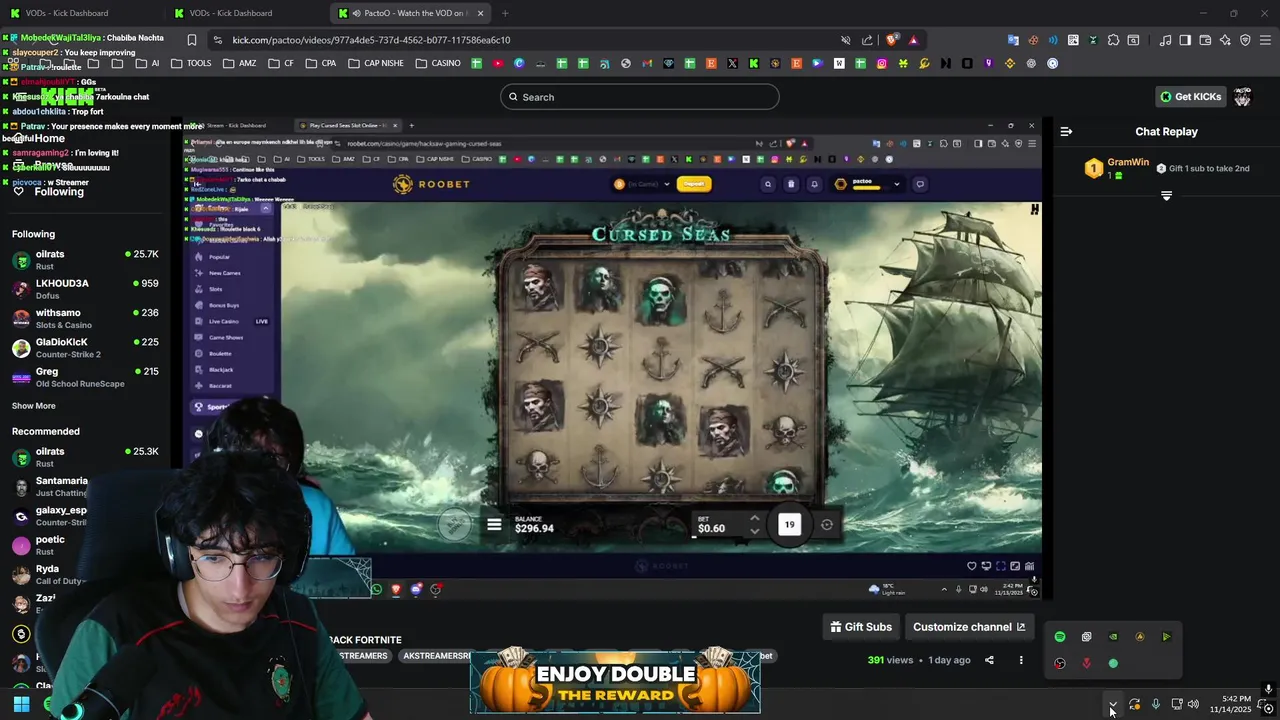Click the green circle tray icon

pyautogui.click(x=1113, y=663)
